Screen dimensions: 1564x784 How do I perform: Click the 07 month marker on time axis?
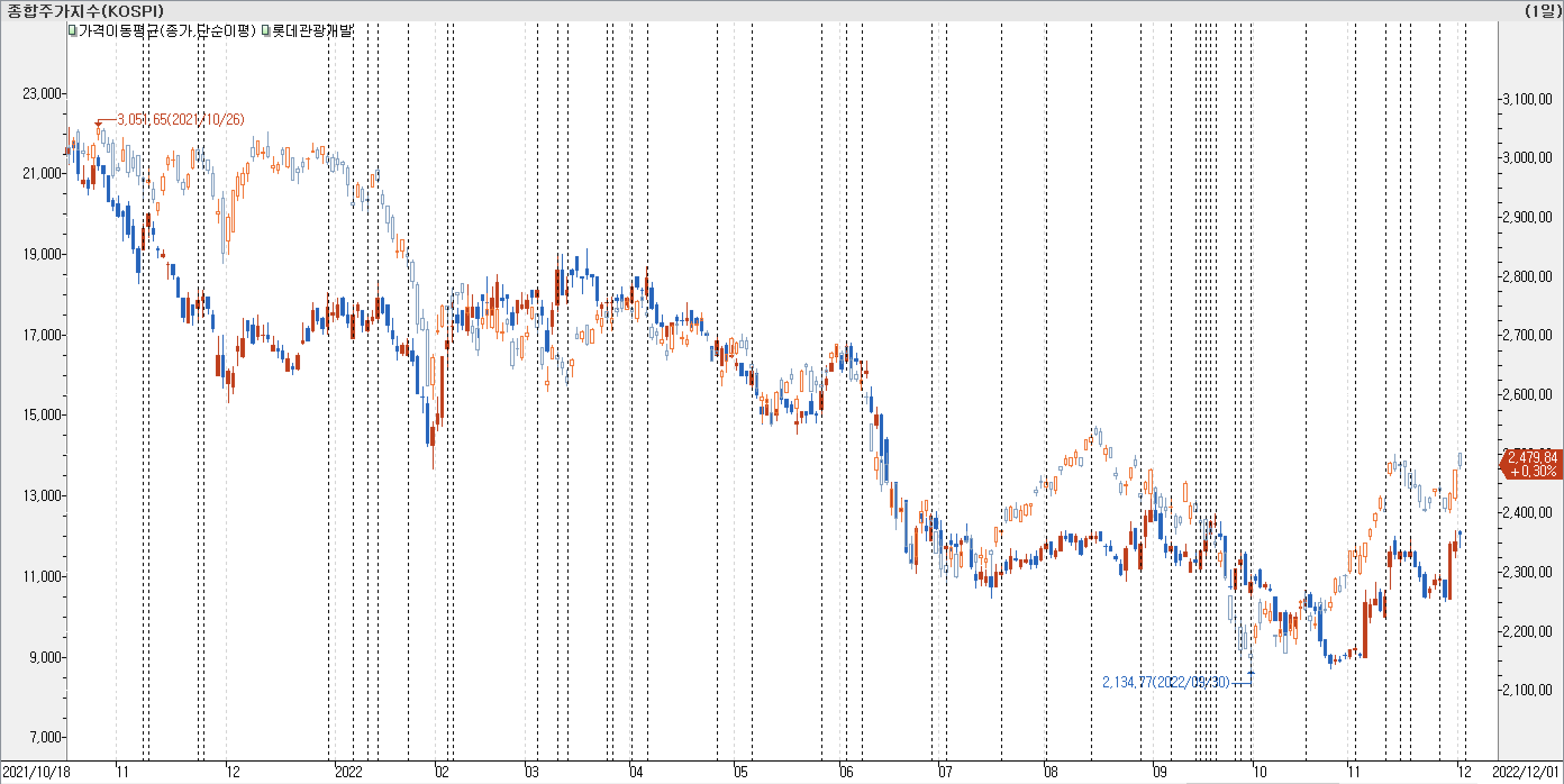945,772
